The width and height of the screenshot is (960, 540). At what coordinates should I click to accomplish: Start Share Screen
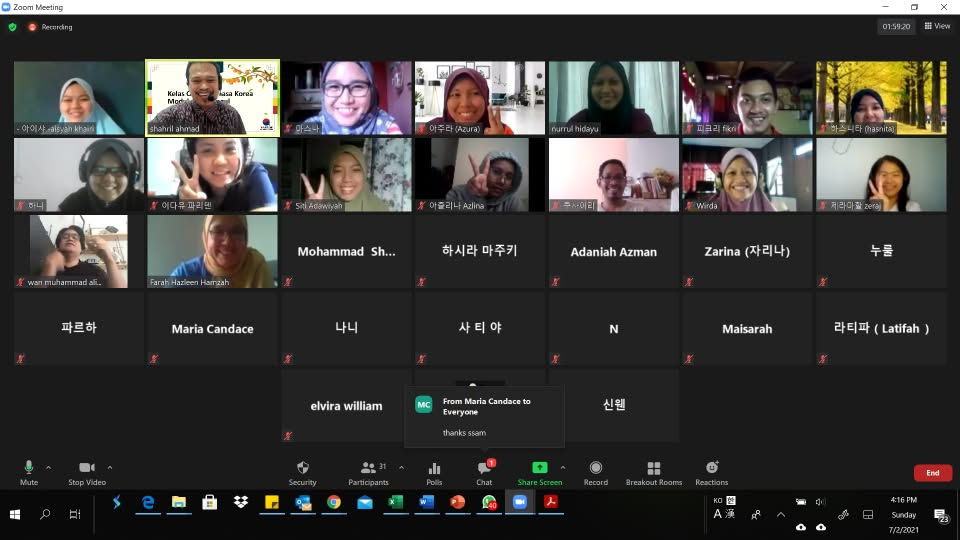coord(539,473)
